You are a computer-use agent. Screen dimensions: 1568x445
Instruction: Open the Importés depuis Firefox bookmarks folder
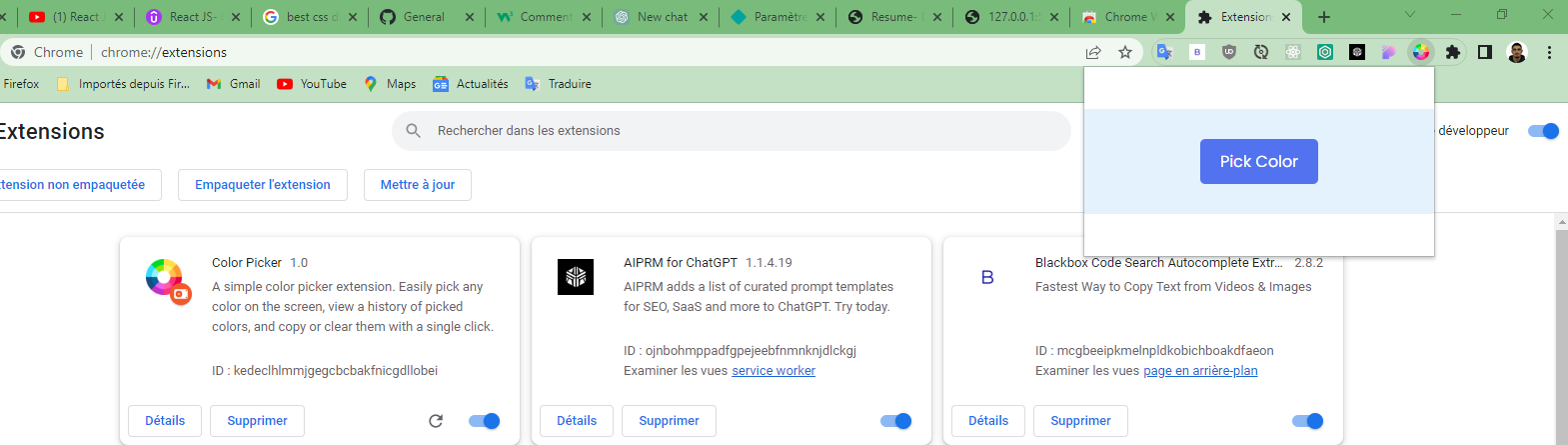click(x=123, y=84)
